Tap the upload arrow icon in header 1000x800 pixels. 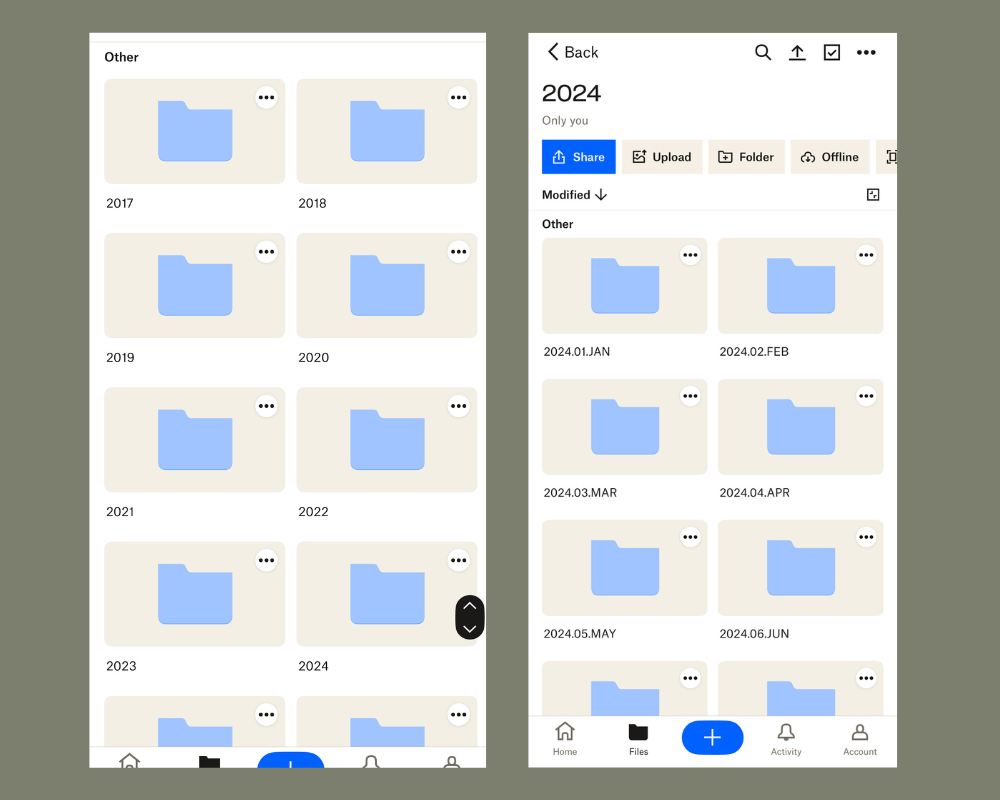pos(797,53)
